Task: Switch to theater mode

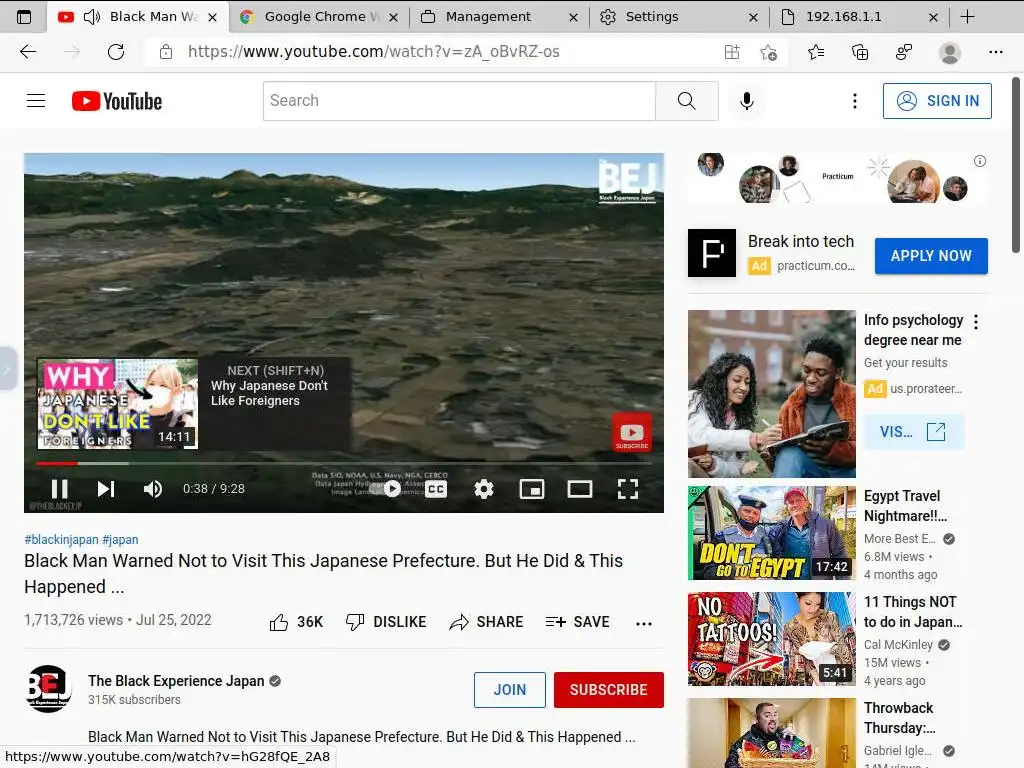Action: [579, 488]
